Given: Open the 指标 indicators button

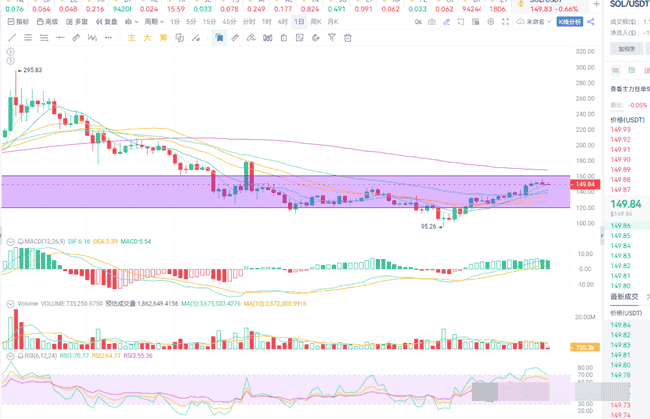Looking at the screenshot, I should [x=18, y=21].
